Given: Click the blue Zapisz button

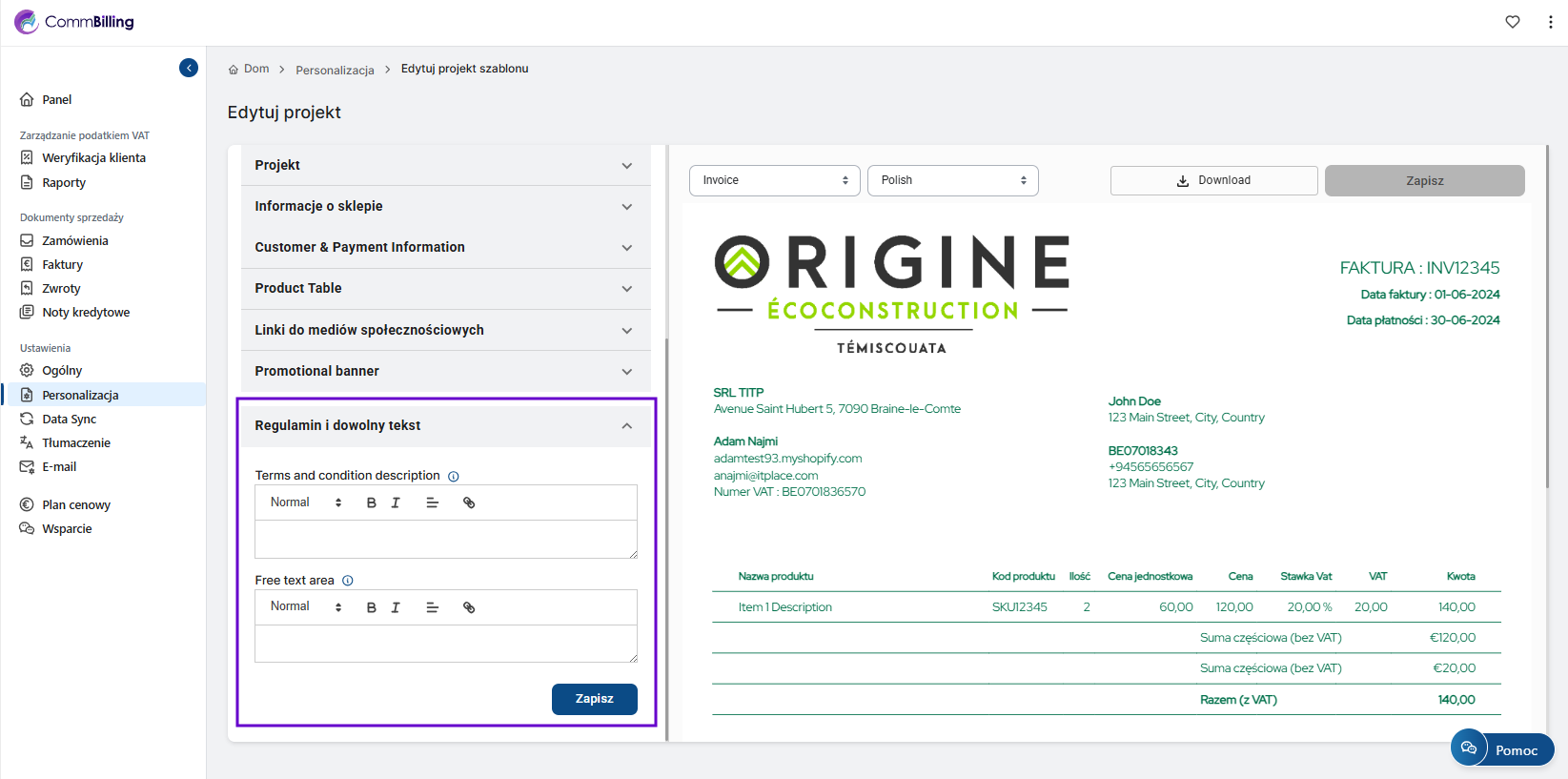Looking at the screenshot, I should 594,699.
